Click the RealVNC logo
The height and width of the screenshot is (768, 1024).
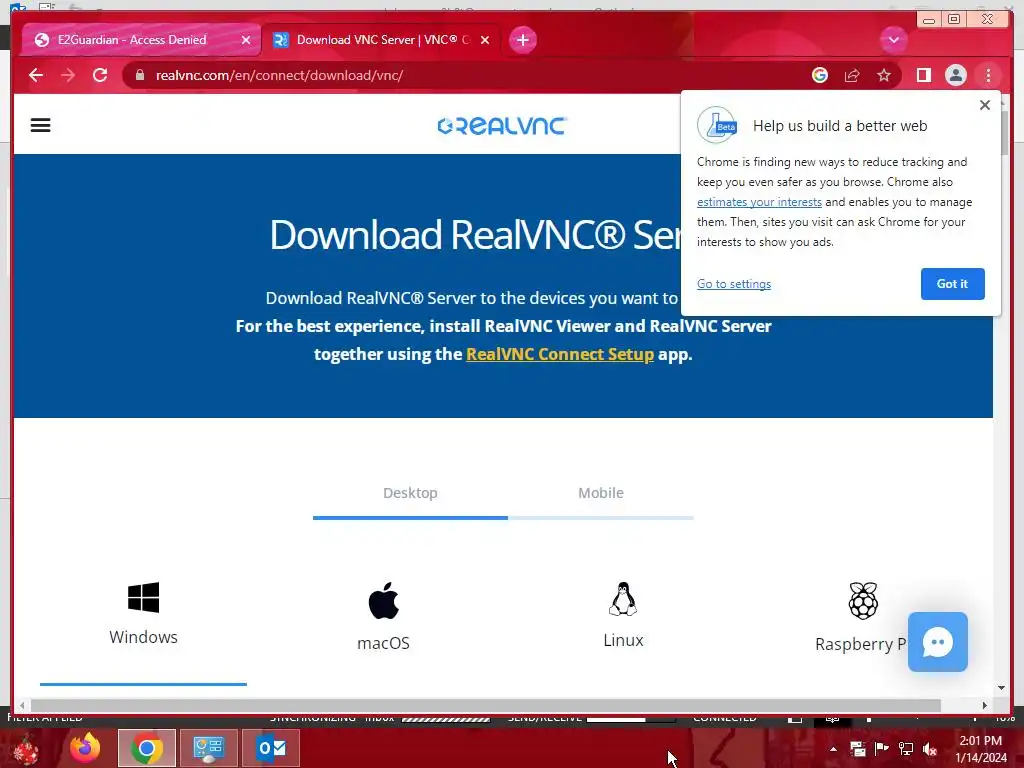pyautogui.click(x=502, y=125)
